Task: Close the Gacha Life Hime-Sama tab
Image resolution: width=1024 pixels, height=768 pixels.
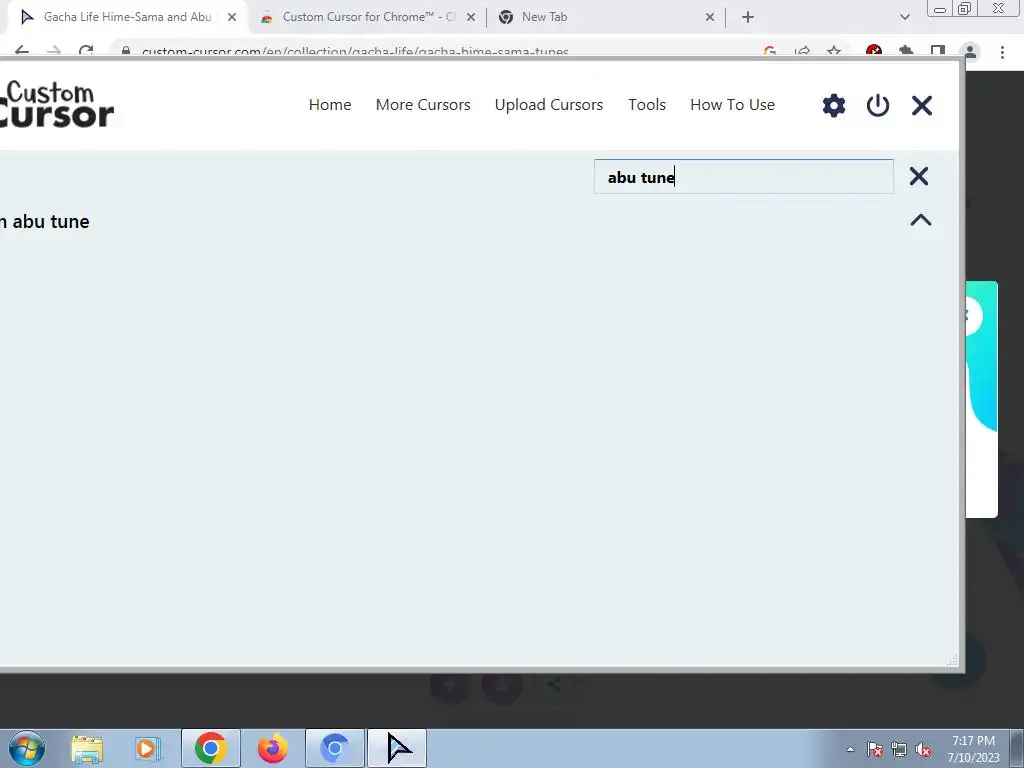Action: click(232, 18)
